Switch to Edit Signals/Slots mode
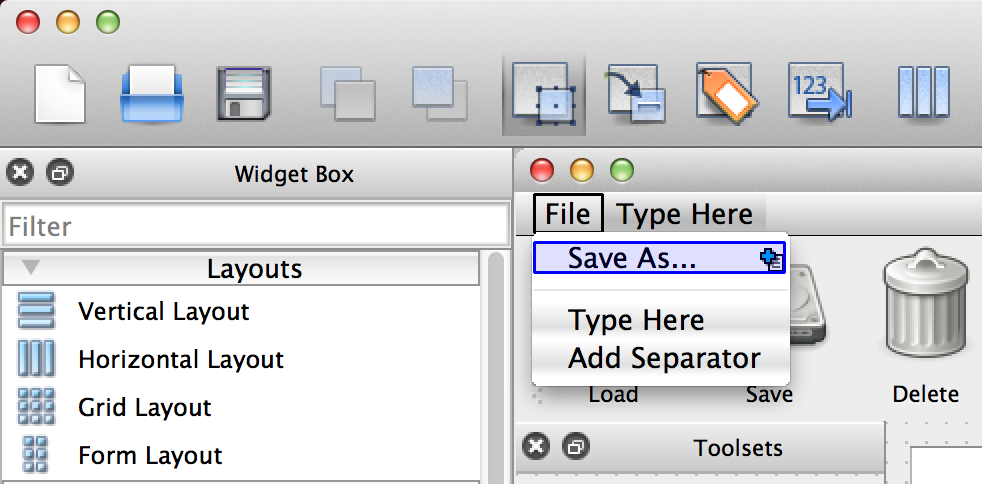Viewport: 982px width, 484px height. click(633, 94)
